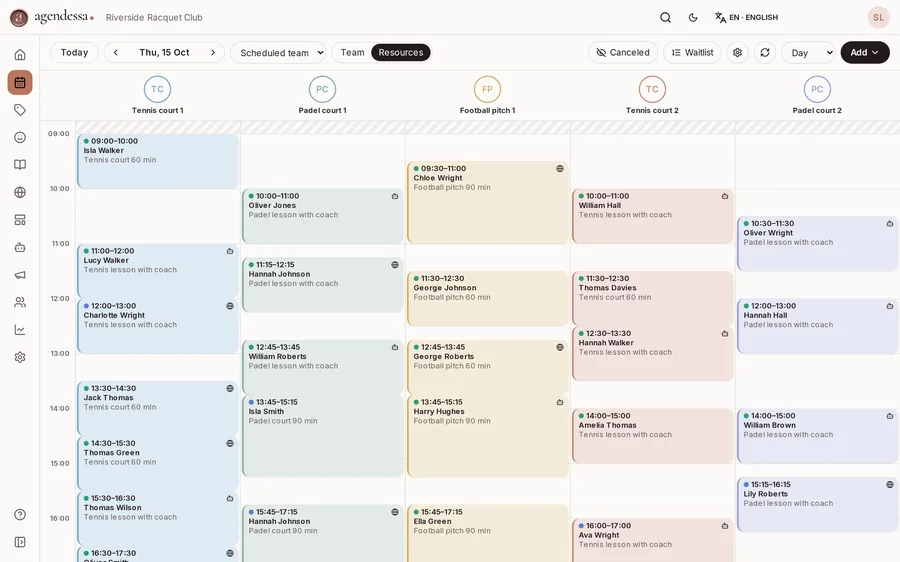The height and width of the screenshot is (562, 900).
Task: Open the SL user avatar menu
Action: 878,17
